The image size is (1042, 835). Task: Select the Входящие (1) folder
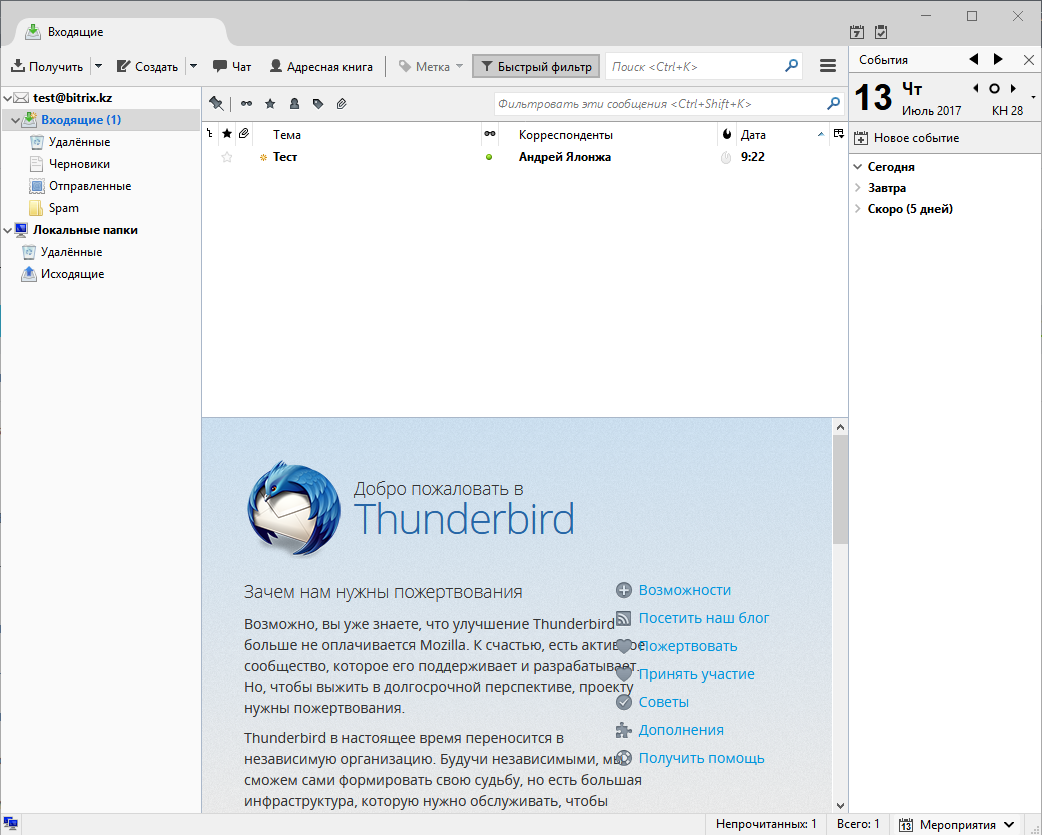click(81, 120)
